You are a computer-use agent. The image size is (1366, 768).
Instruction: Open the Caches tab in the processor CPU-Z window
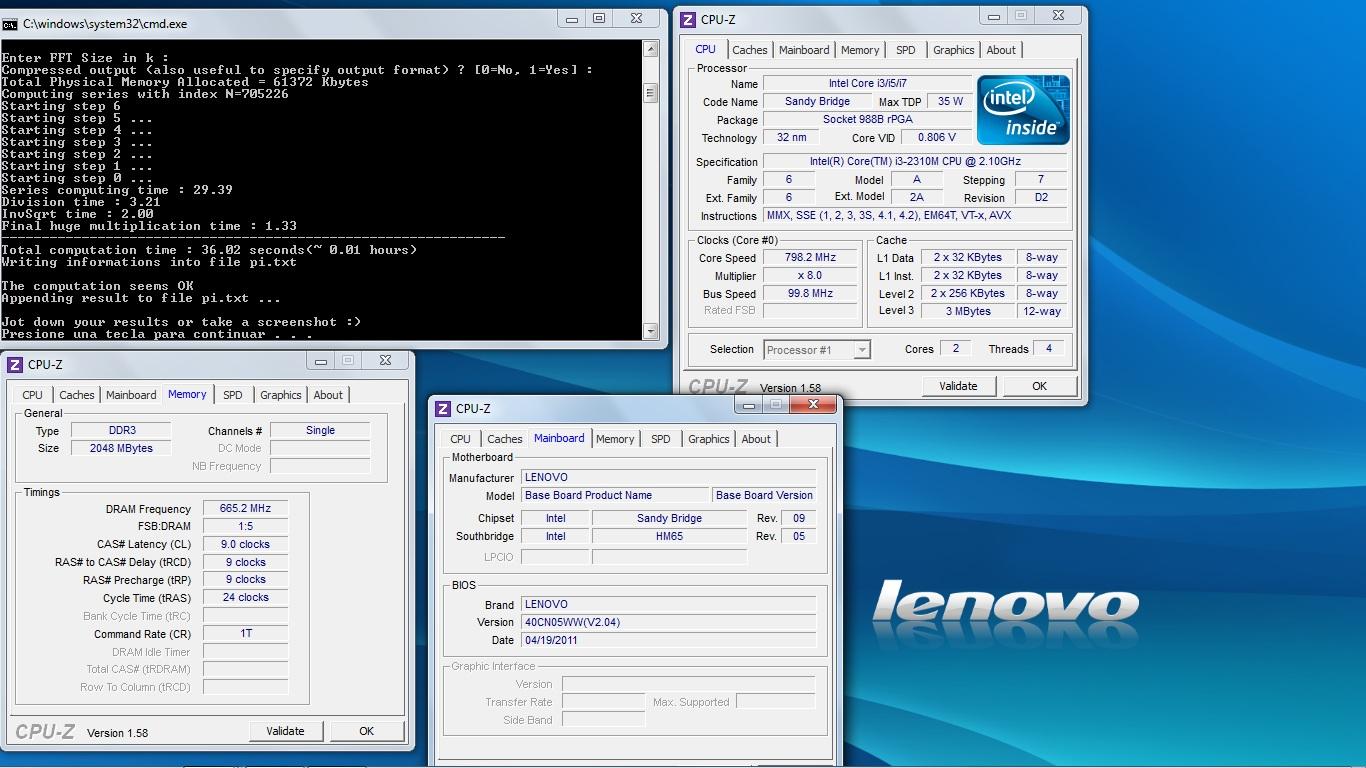pos(749,50)
